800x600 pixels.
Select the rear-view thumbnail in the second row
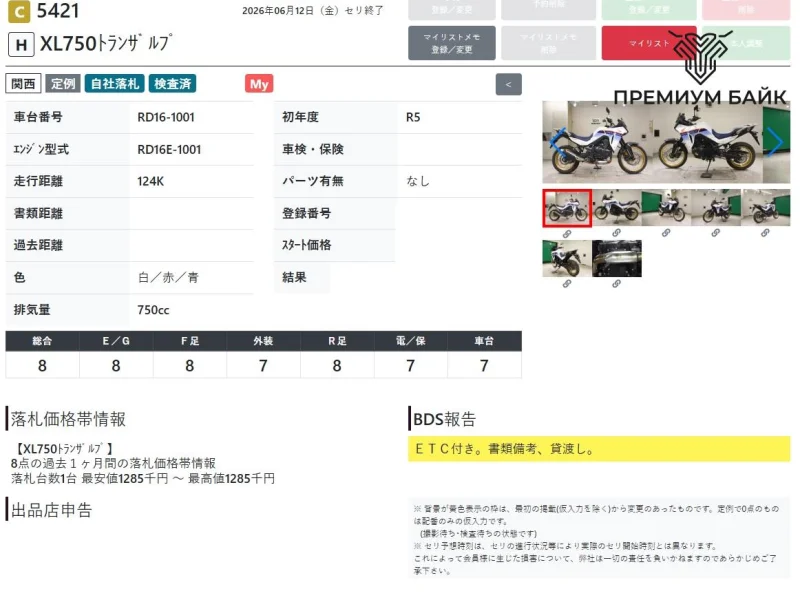tap(567, 259)
